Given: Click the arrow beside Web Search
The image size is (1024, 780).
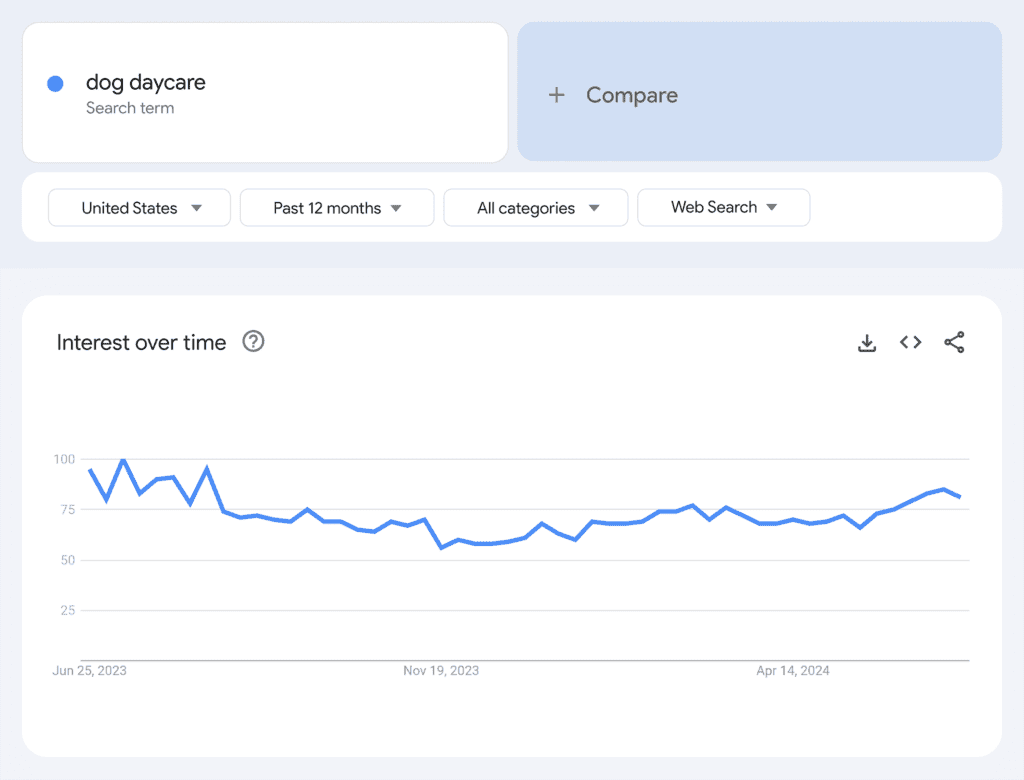Looking at the screenshot, I should pos(772,208).
